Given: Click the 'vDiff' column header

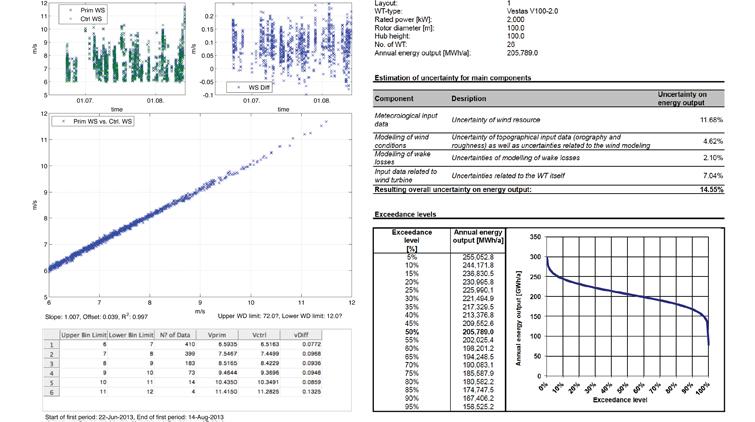Looking at the screenshot, I should click(x=301, y=335).
